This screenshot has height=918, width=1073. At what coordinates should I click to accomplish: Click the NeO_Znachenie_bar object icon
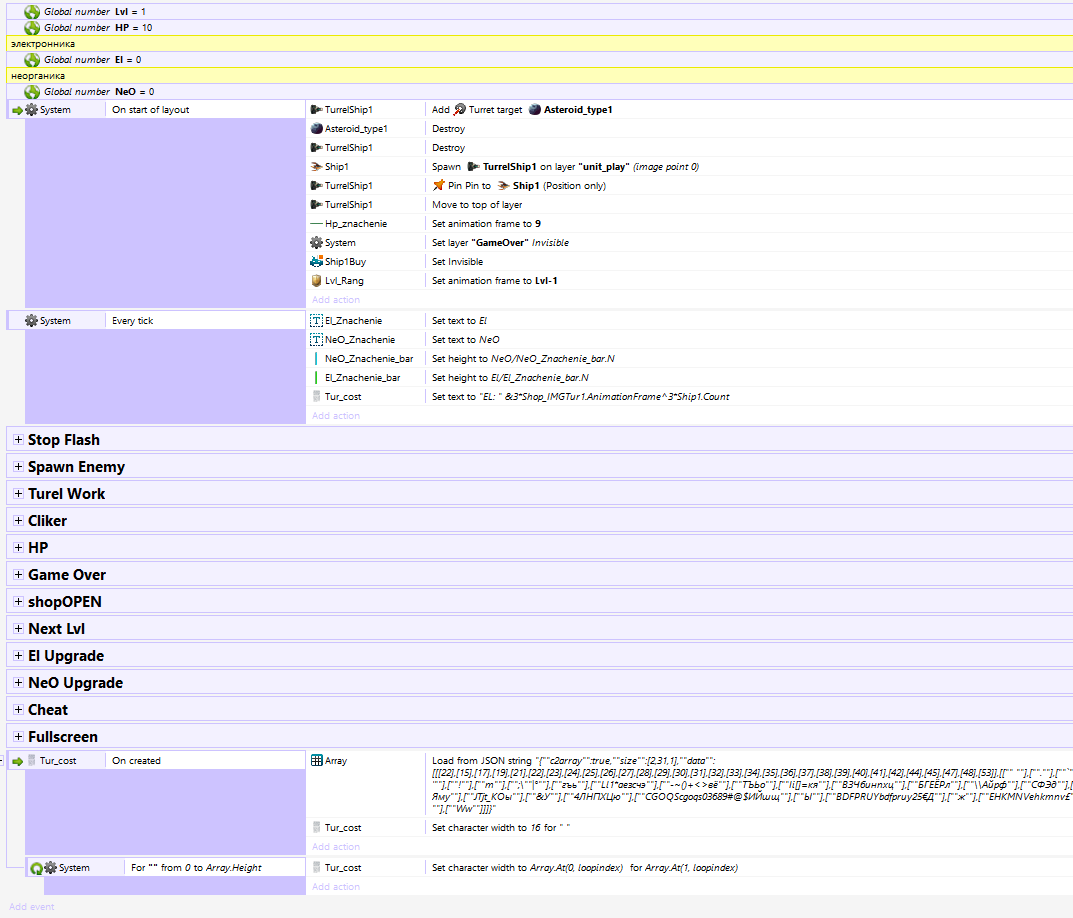pyautogui.click(x=316, y=359)
